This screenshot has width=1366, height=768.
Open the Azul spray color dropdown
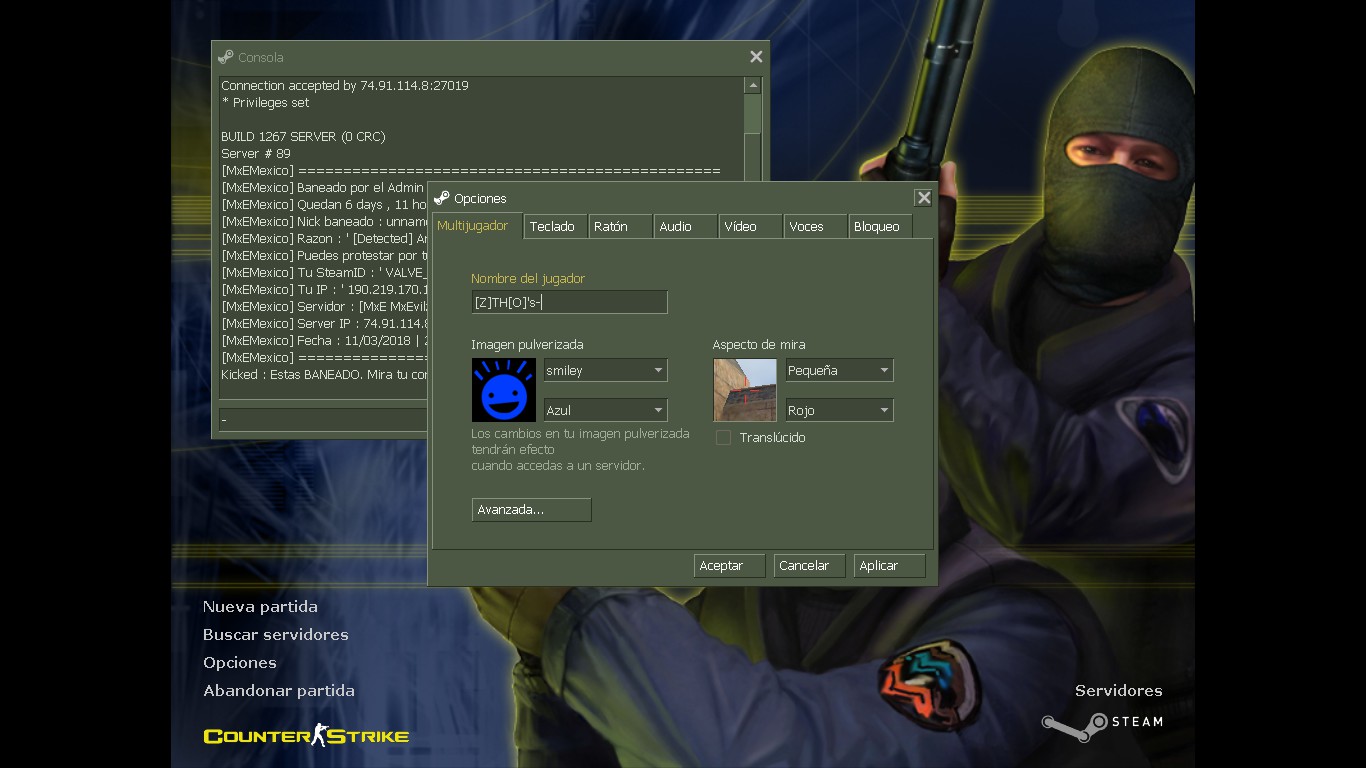click(605, 410)
